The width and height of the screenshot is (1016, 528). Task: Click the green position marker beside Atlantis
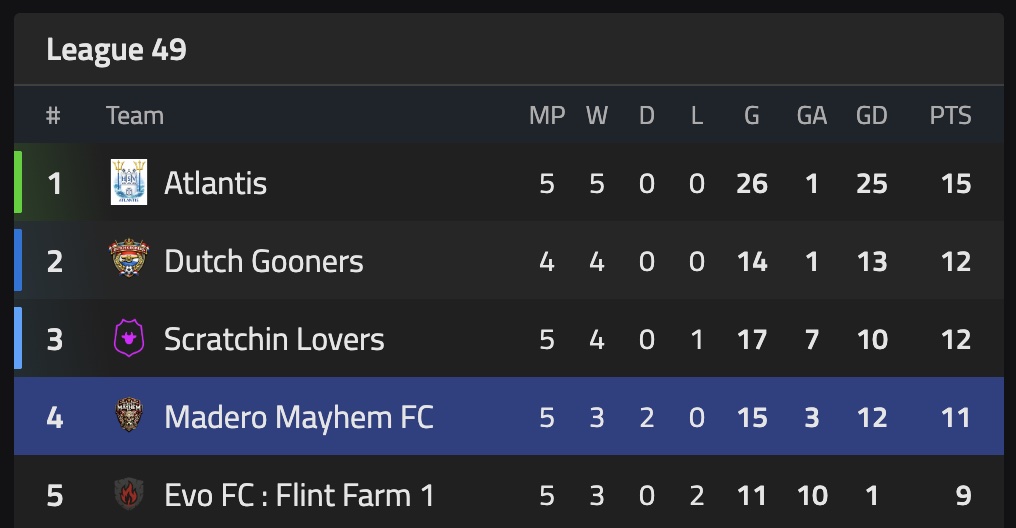point(18,183)
